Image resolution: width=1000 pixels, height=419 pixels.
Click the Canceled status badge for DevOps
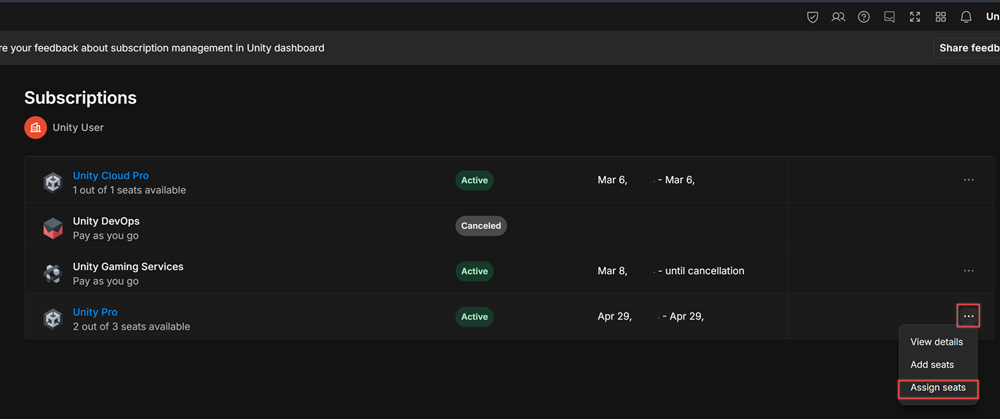click(481, 226)
